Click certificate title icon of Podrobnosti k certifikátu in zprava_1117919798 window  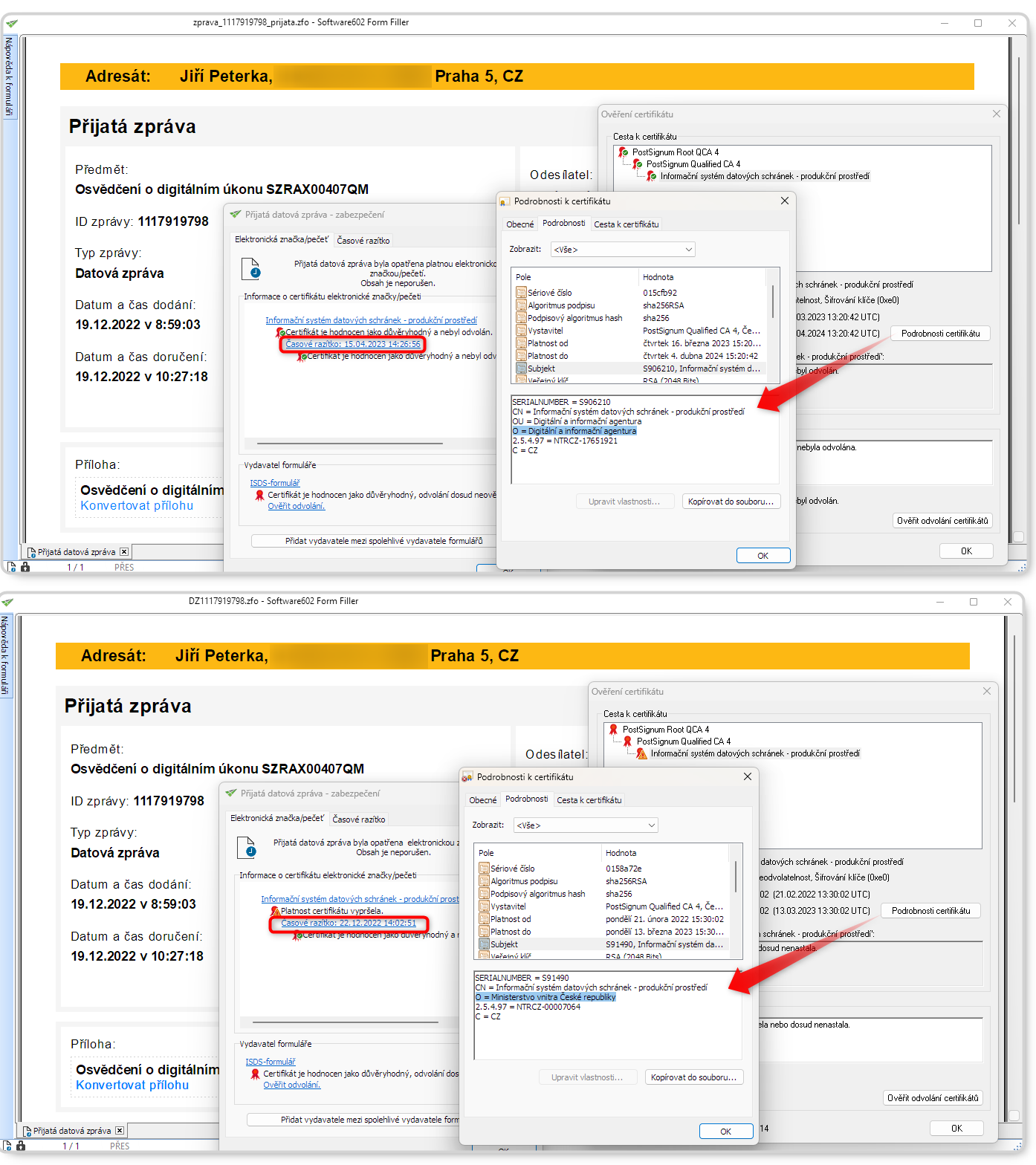pyautogui.click(x=505, y=201)
